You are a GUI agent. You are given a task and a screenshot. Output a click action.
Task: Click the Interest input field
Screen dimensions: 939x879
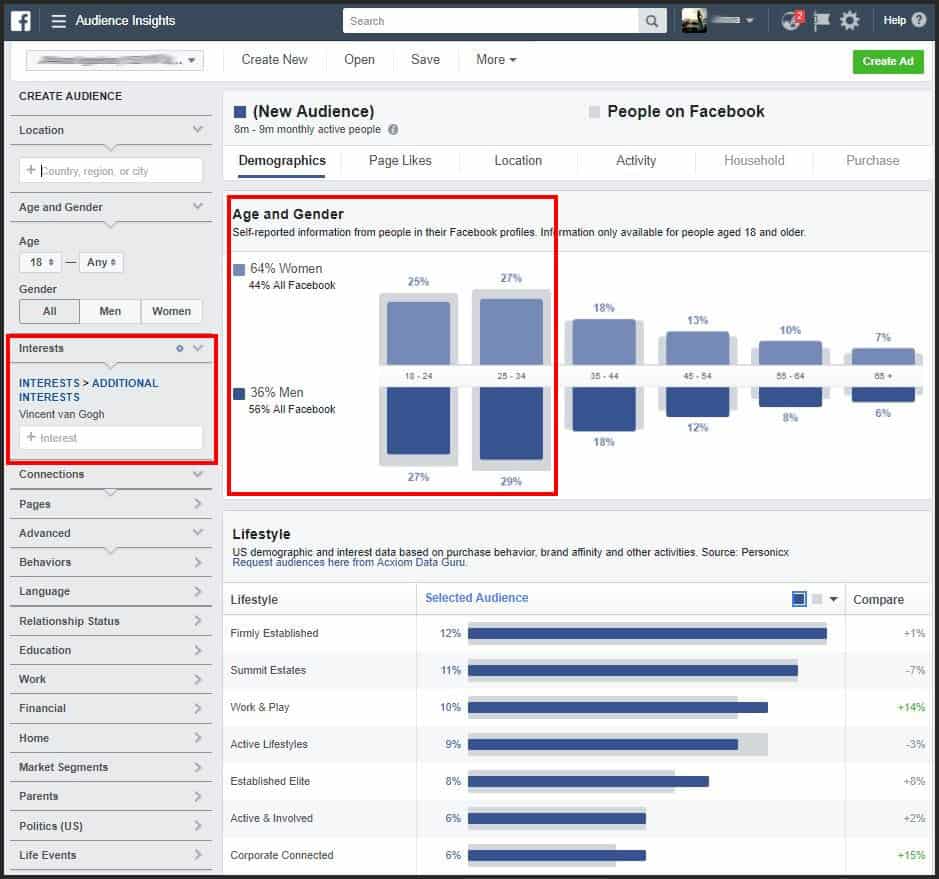(x=111, y=438)
